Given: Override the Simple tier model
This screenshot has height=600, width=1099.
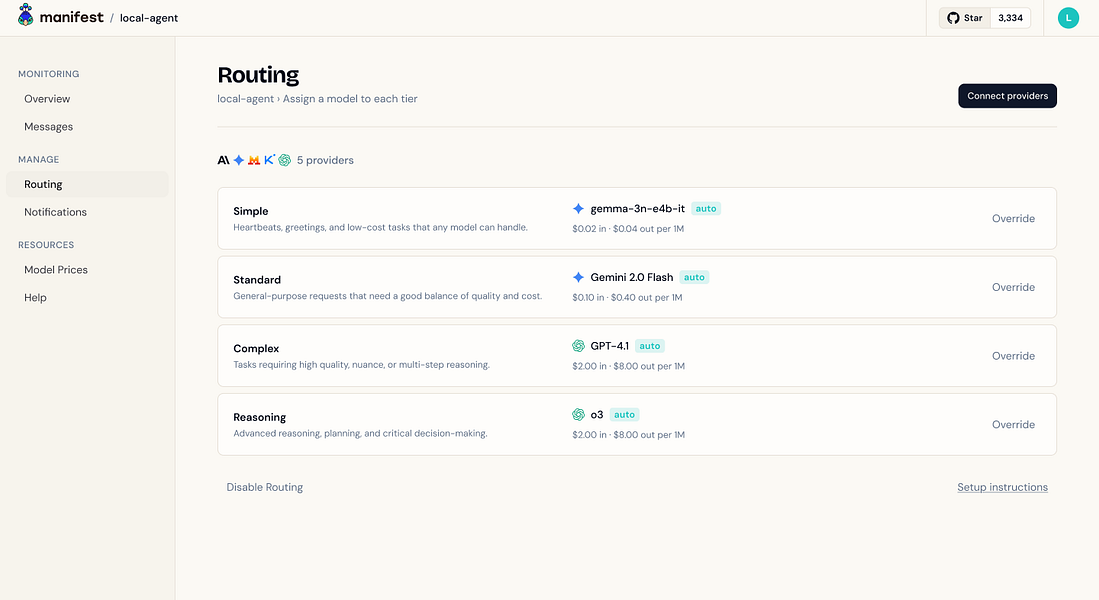Looking at the screenshot, I should click(x=1013, y=219).
